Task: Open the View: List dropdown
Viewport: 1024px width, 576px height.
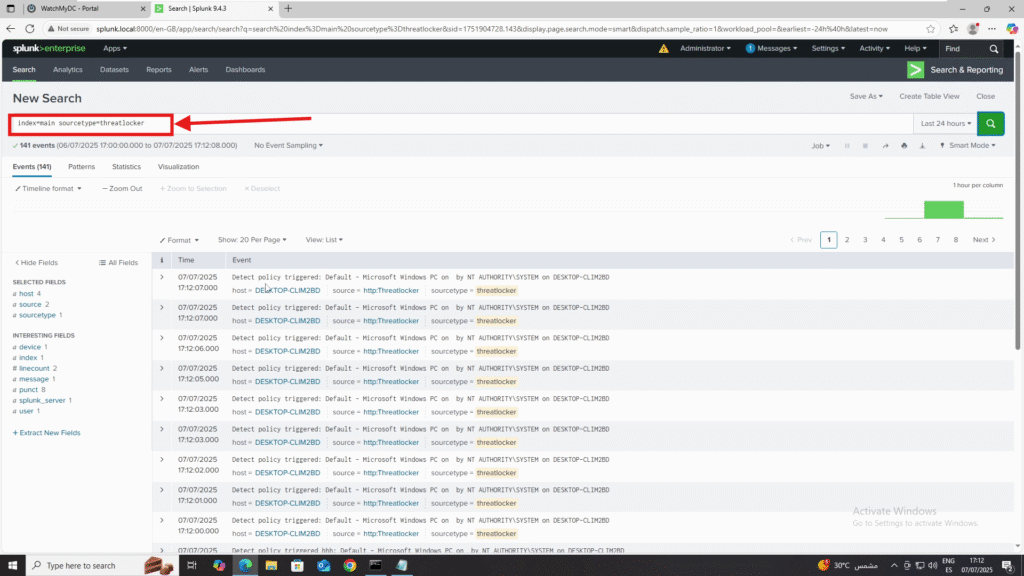Action: [324, 240]
